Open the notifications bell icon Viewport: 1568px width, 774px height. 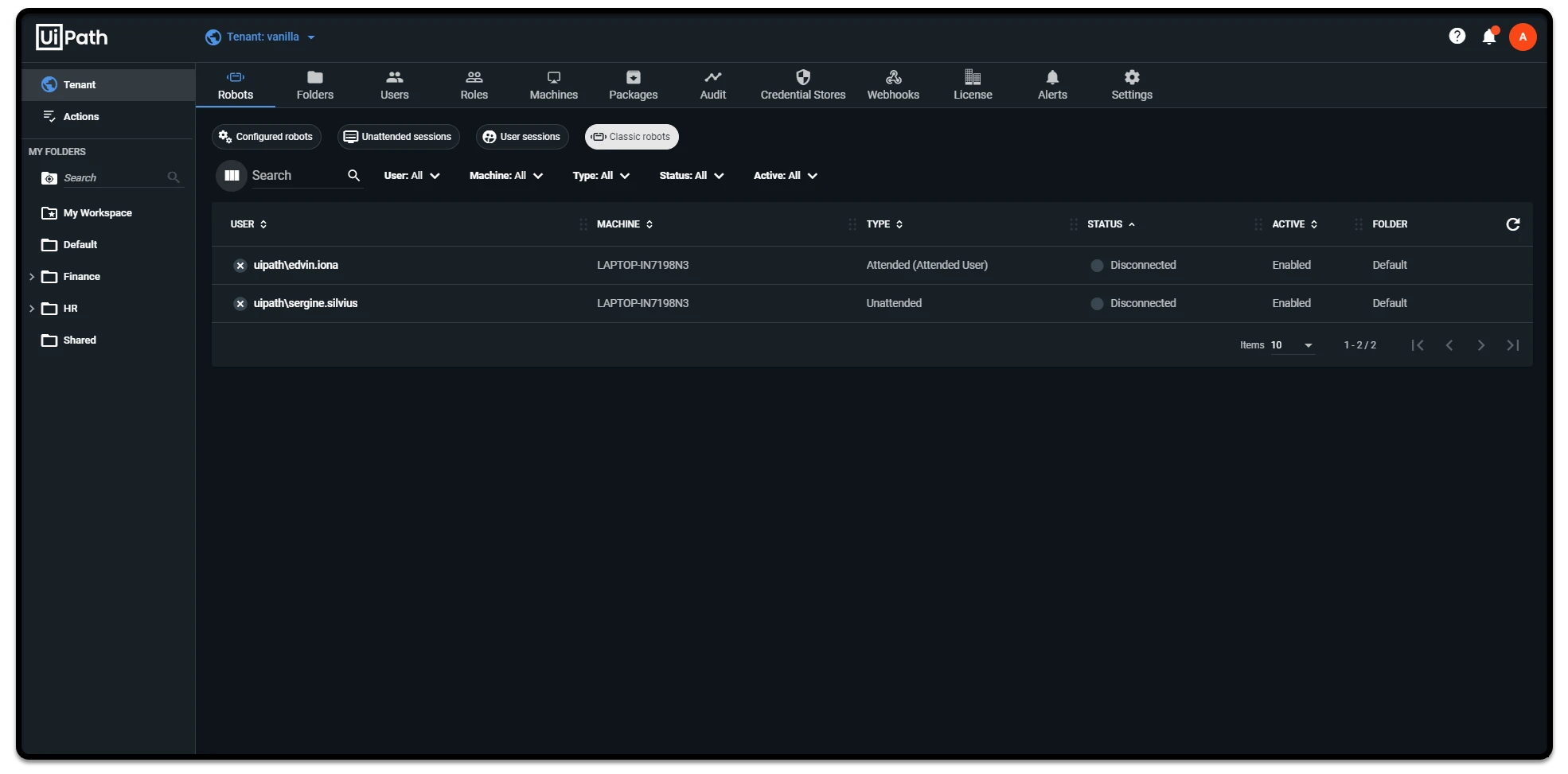[1489, 37]
